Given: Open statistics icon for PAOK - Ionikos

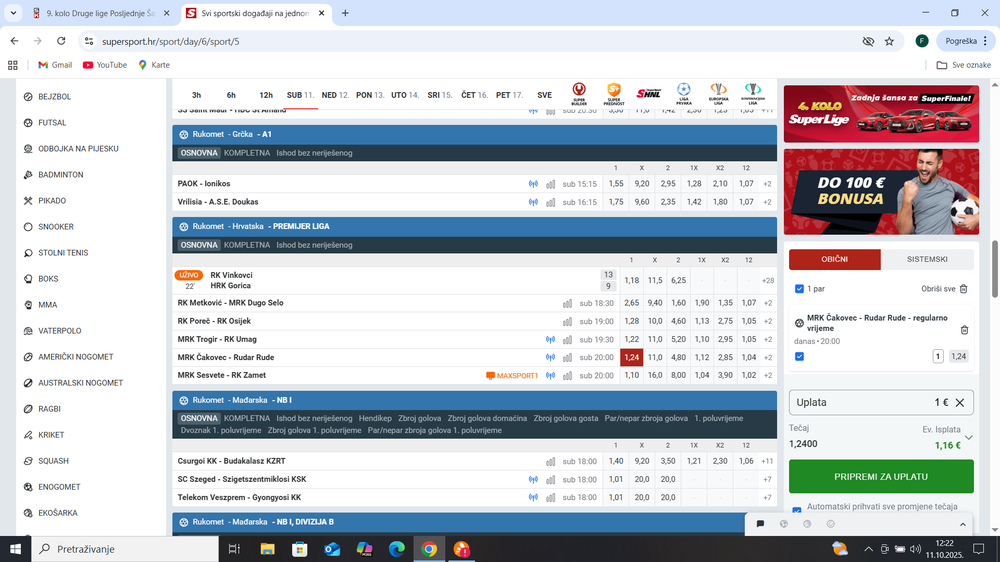Looking at the screenshot, I should (551, 184).
